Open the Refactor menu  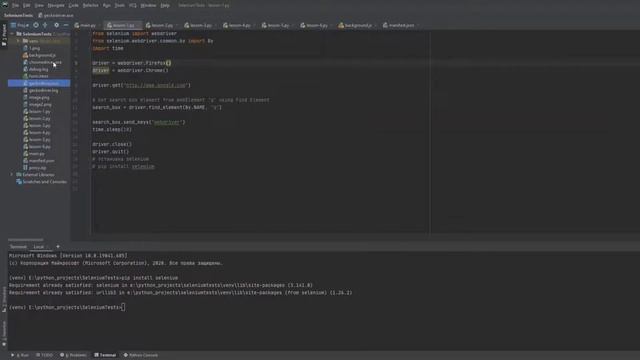click(91, 5)
